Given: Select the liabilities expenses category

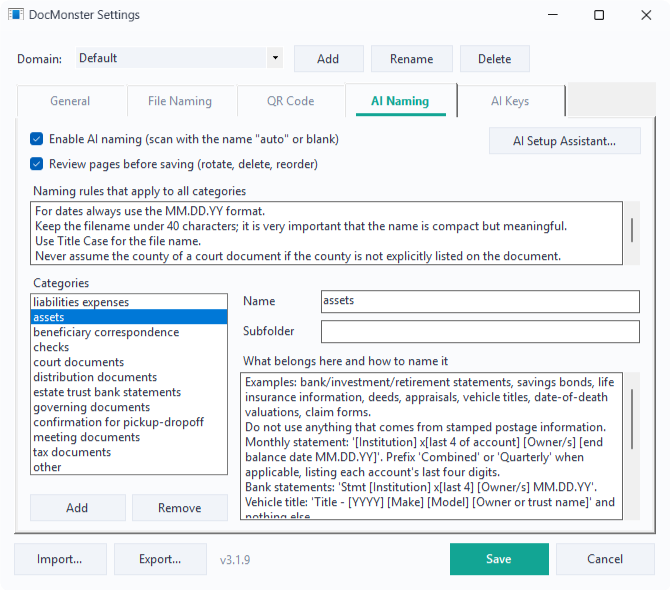Looking at the screenshot, I should 129,302.
